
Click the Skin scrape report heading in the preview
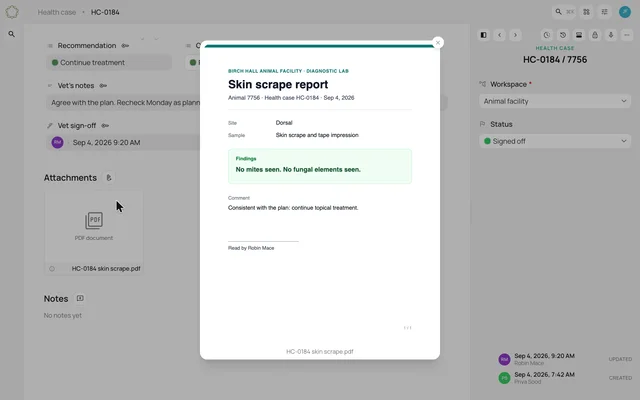(278, 84)
